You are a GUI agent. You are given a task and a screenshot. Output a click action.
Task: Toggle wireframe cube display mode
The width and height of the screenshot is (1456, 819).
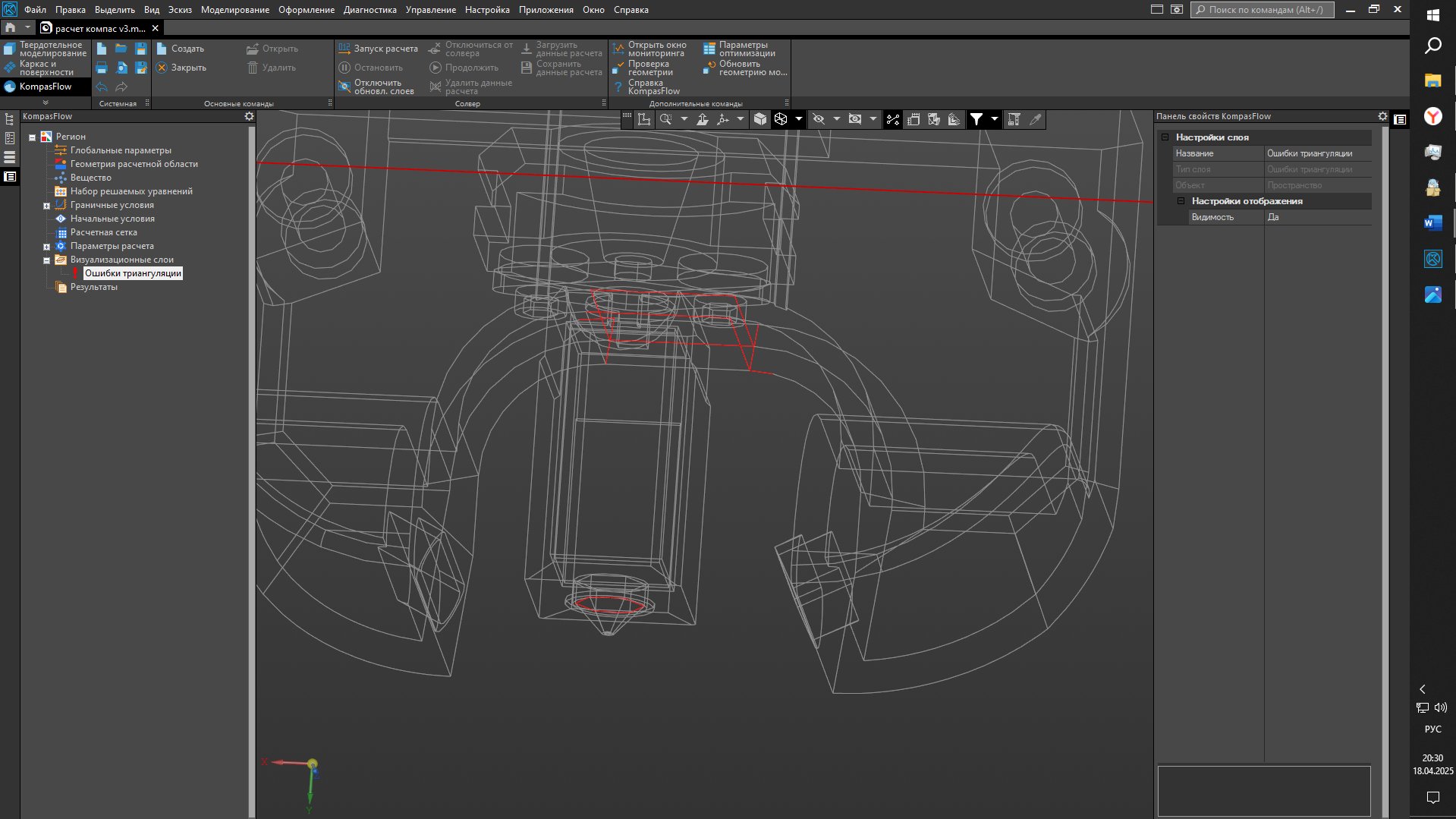point(781,119)
